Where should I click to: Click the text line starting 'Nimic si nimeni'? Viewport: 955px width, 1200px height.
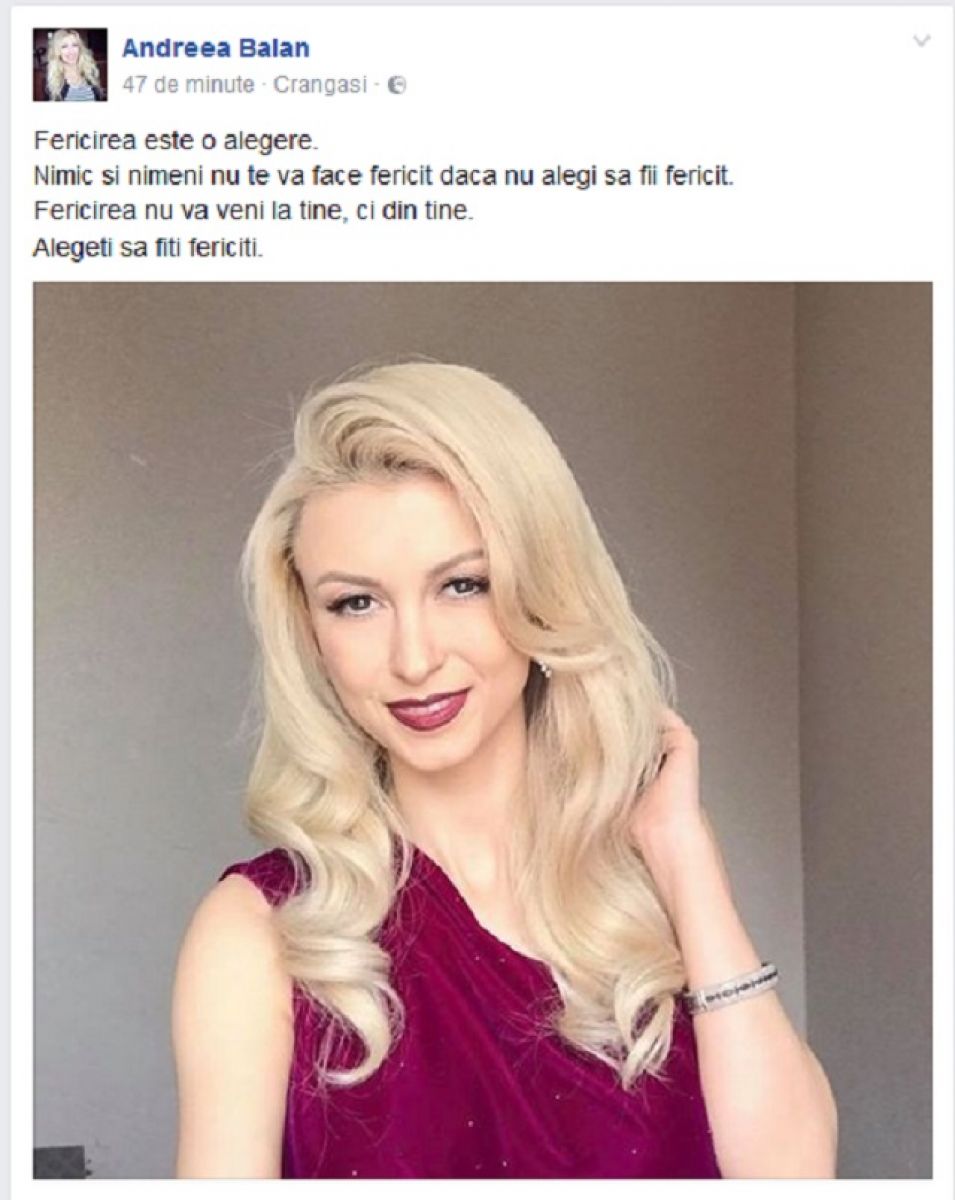[x=384, y=176]
